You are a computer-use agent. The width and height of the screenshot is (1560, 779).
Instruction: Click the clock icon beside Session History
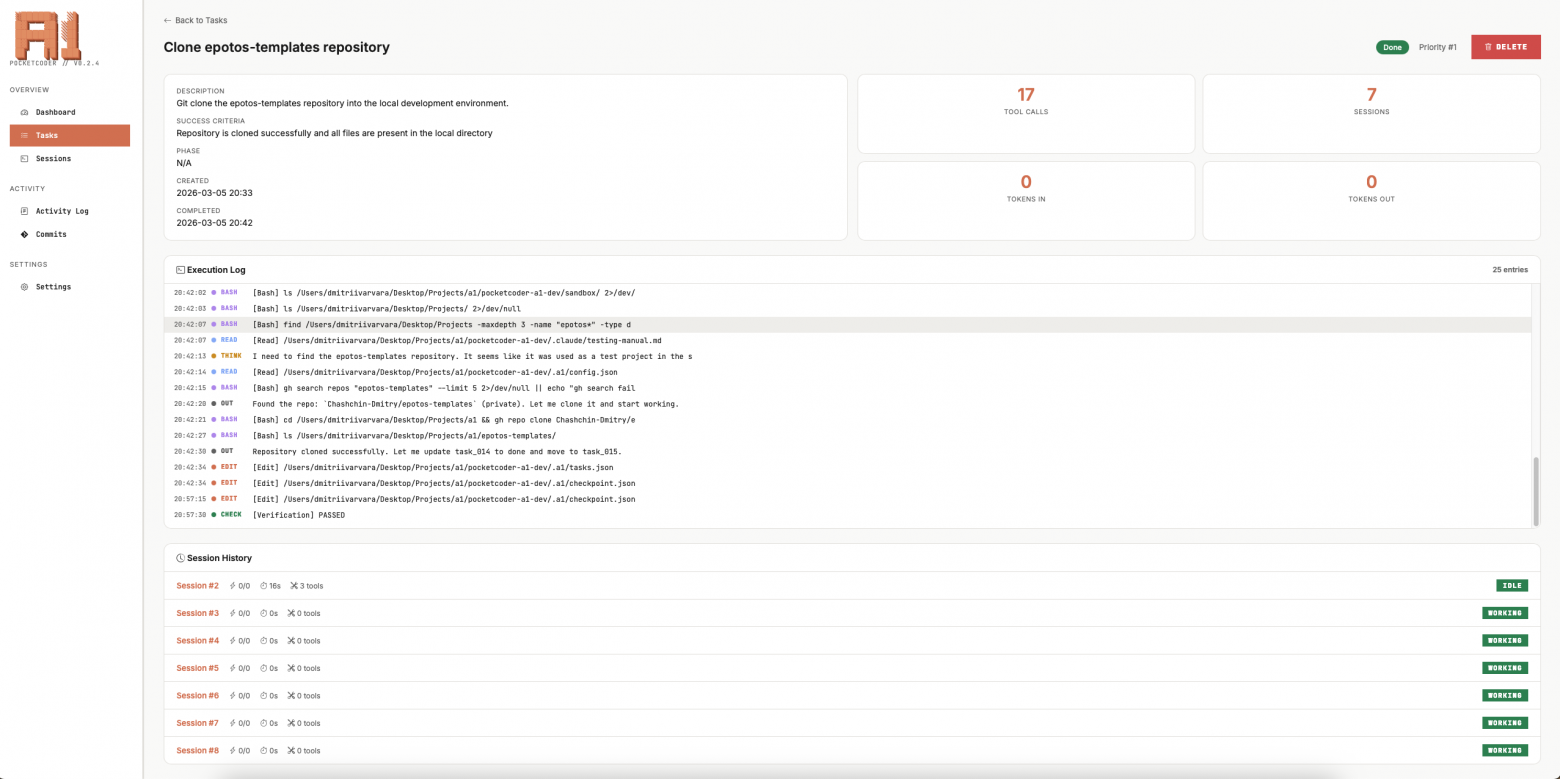point(180,558)
